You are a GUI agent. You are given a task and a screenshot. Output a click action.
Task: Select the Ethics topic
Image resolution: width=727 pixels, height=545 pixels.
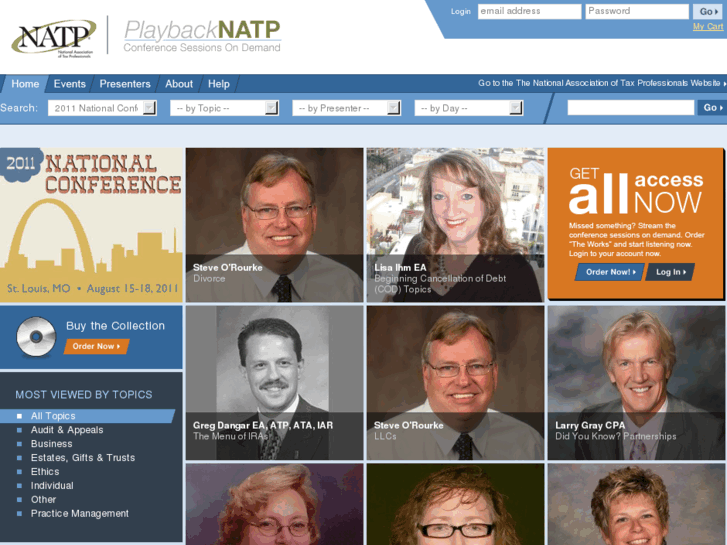point(45,472)
